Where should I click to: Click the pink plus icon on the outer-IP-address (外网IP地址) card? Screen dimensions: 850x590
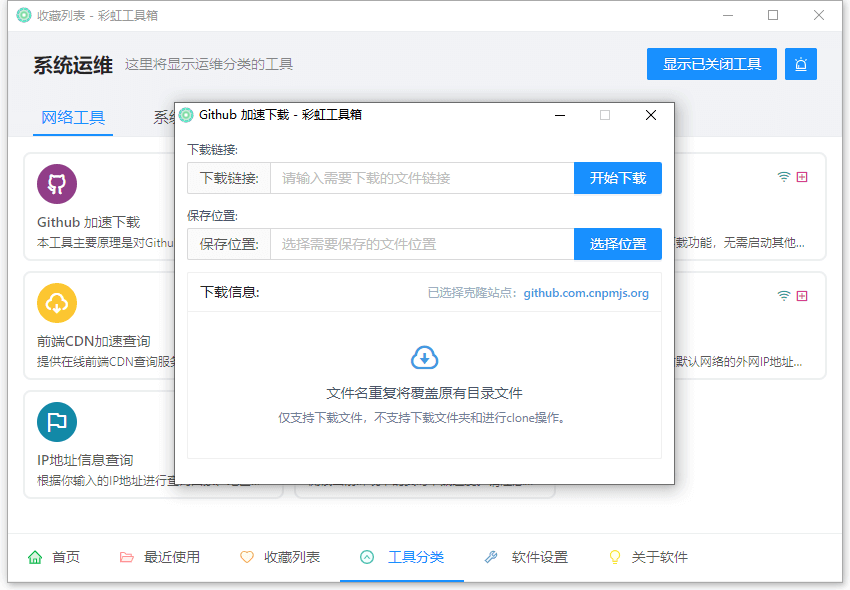802,296
